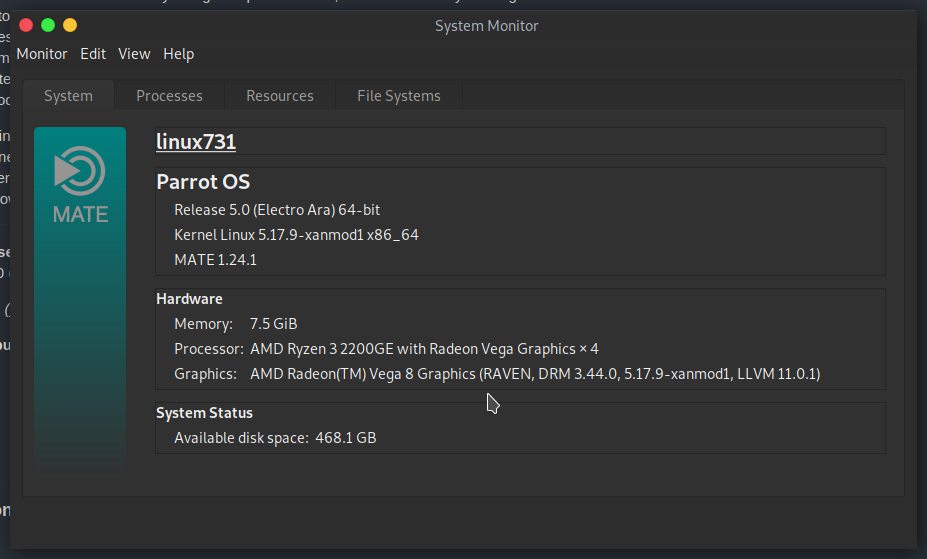Switch to the Resources tab
Viewport: 927px width, 559px height.
[280, 96]
